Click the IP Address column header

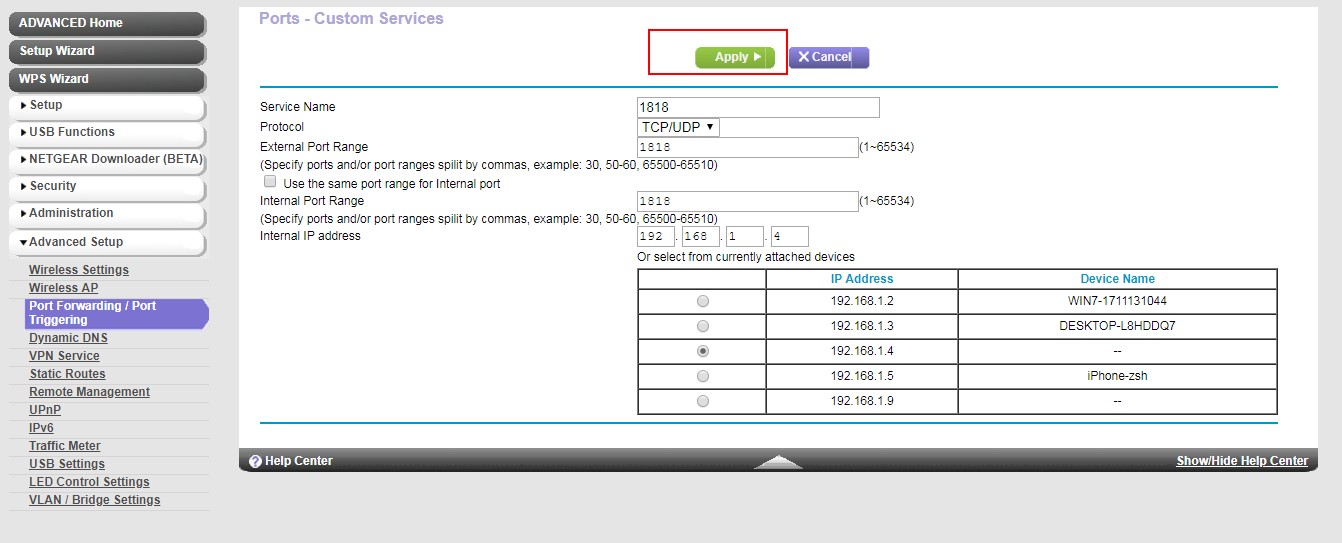(x=862, y=279)
